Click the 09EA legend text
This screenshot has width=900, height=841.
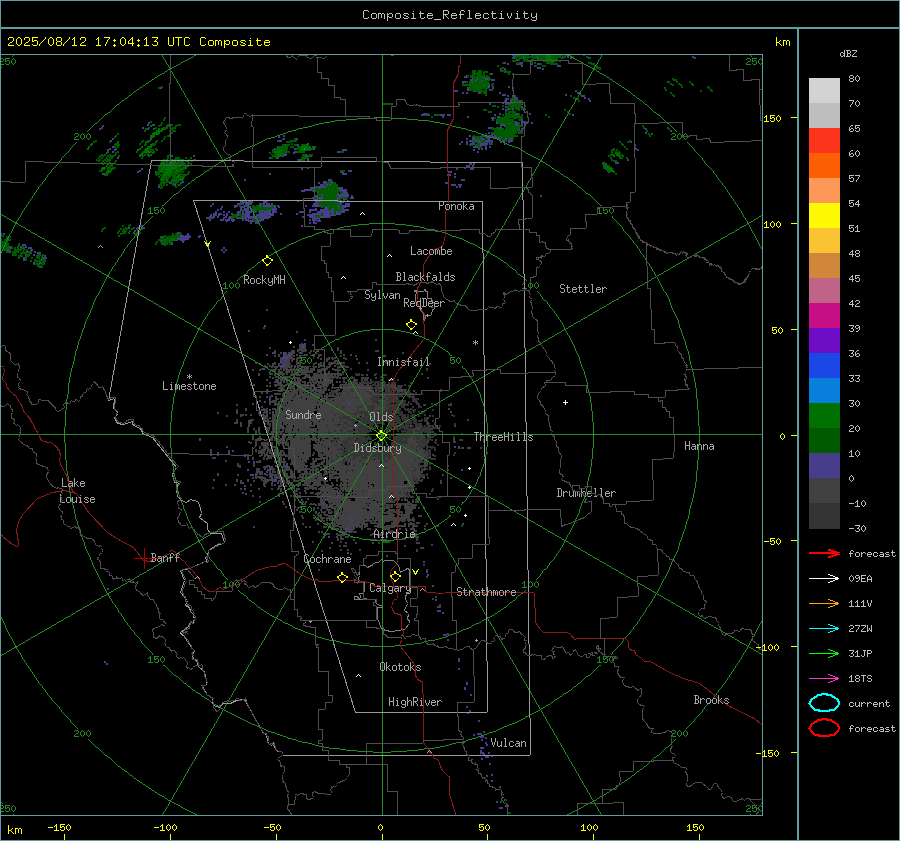tap(860, 579)
